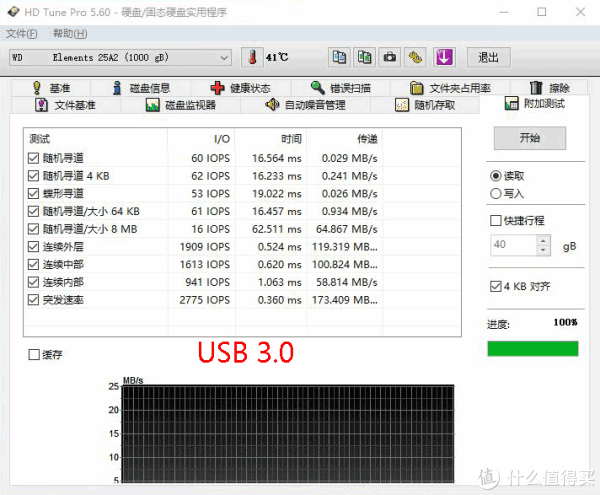Switch to the 磁盘信息 tab
Viewport: 600px width, 495px height.
point(141,88)
